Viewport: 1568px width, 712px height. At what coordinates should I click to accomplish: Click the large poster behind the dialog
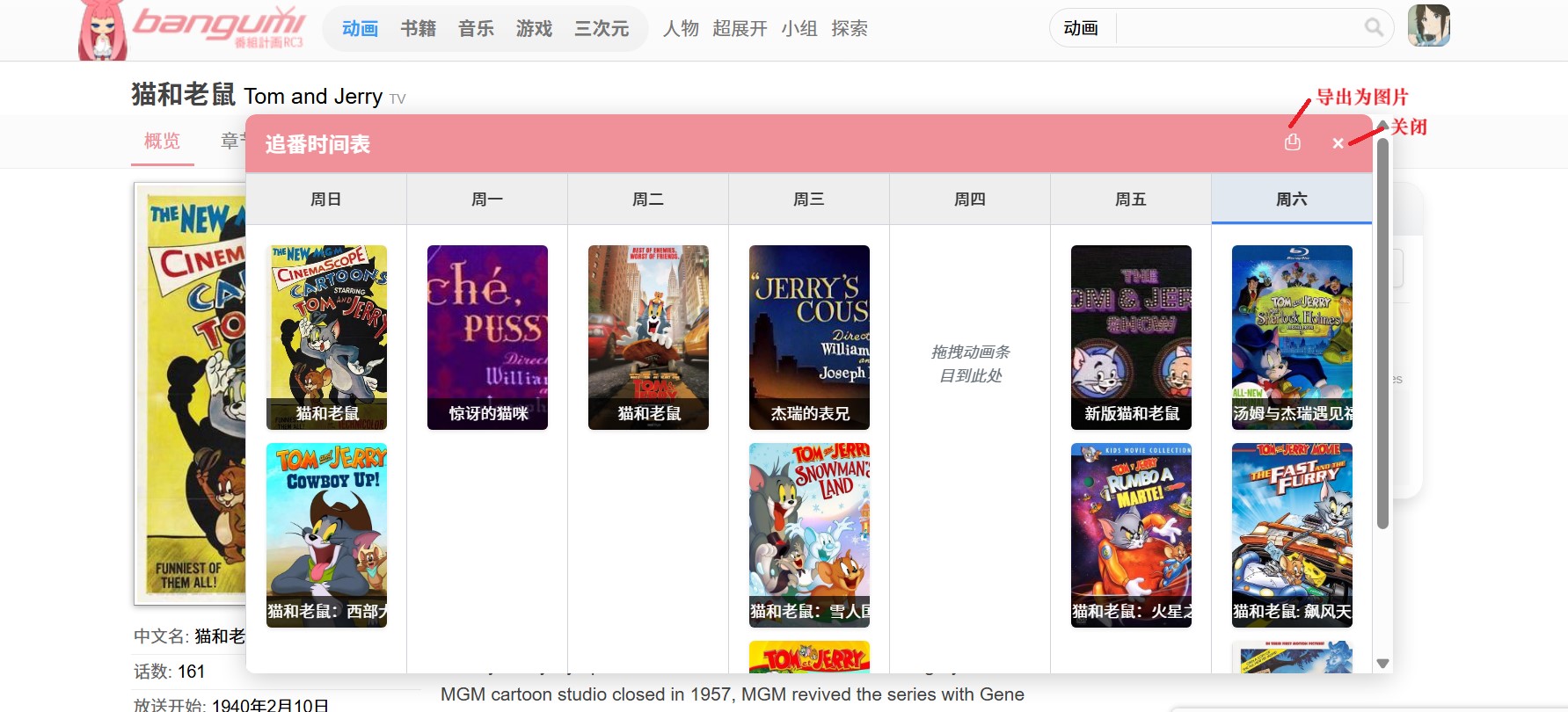190,393
